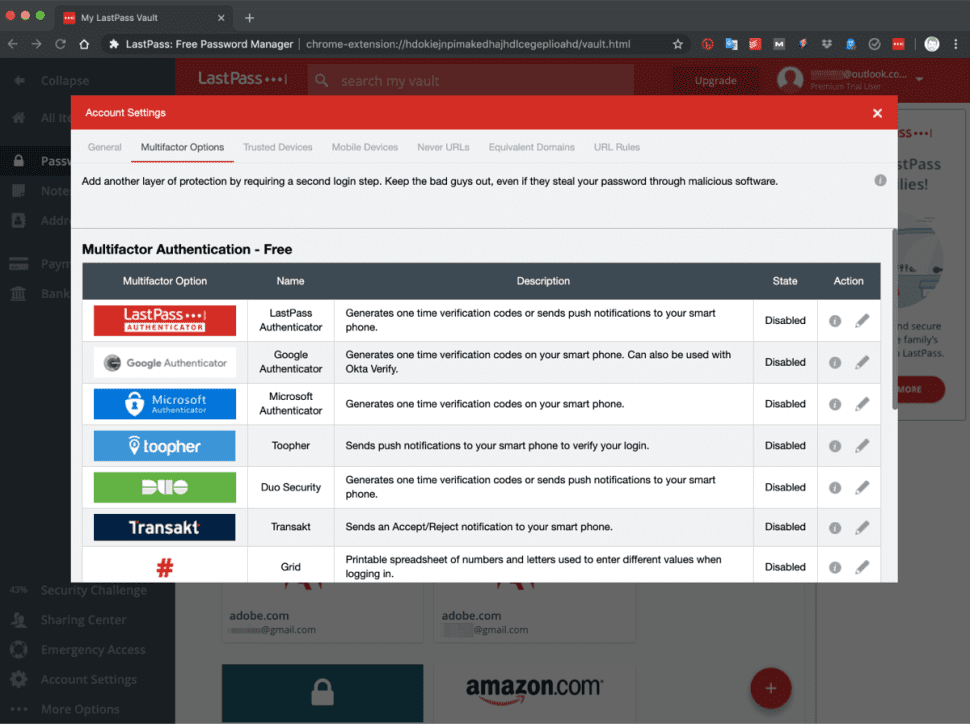This screenshot has width=970, height=724.
Task: Edit Grid settings with pencil icon
Action: (862, 567)
